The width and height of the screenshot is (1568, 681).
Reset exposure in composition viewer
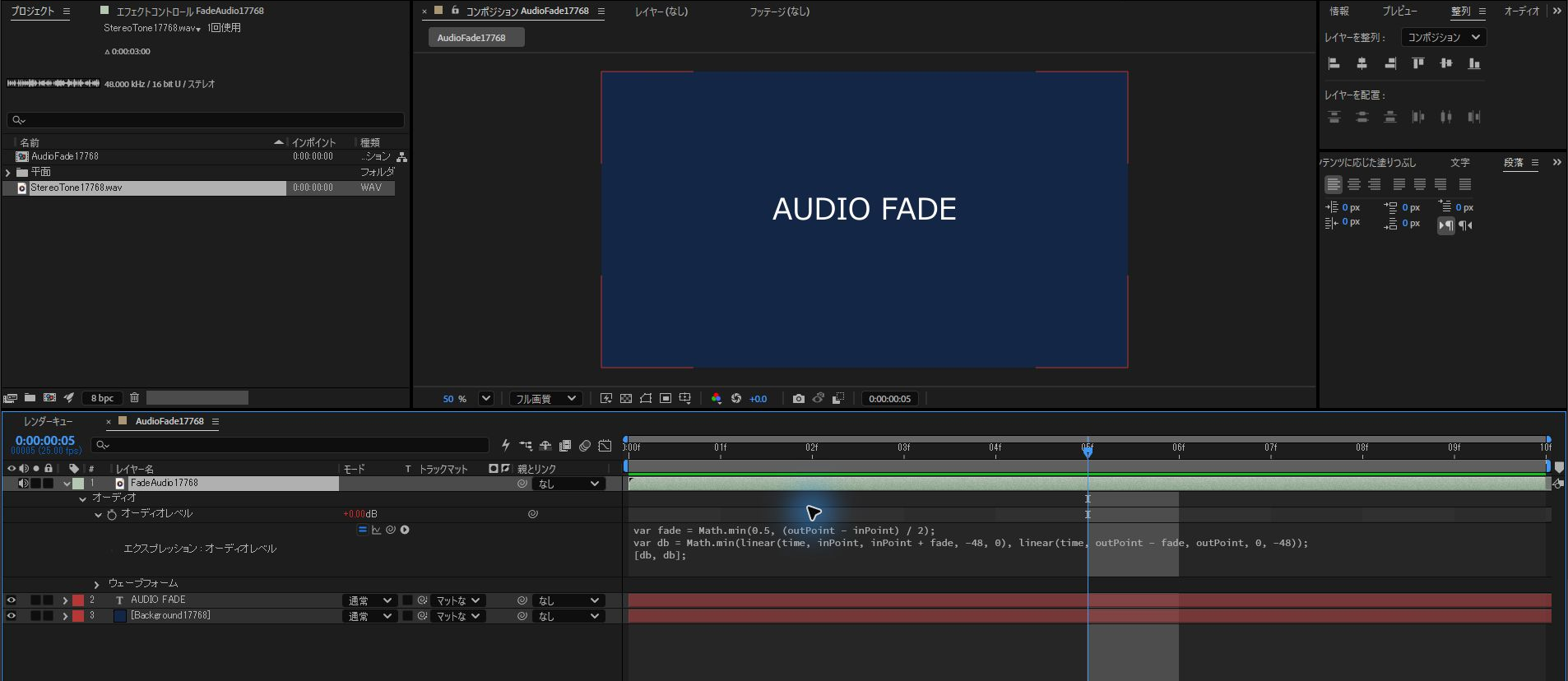coord(736,398)
